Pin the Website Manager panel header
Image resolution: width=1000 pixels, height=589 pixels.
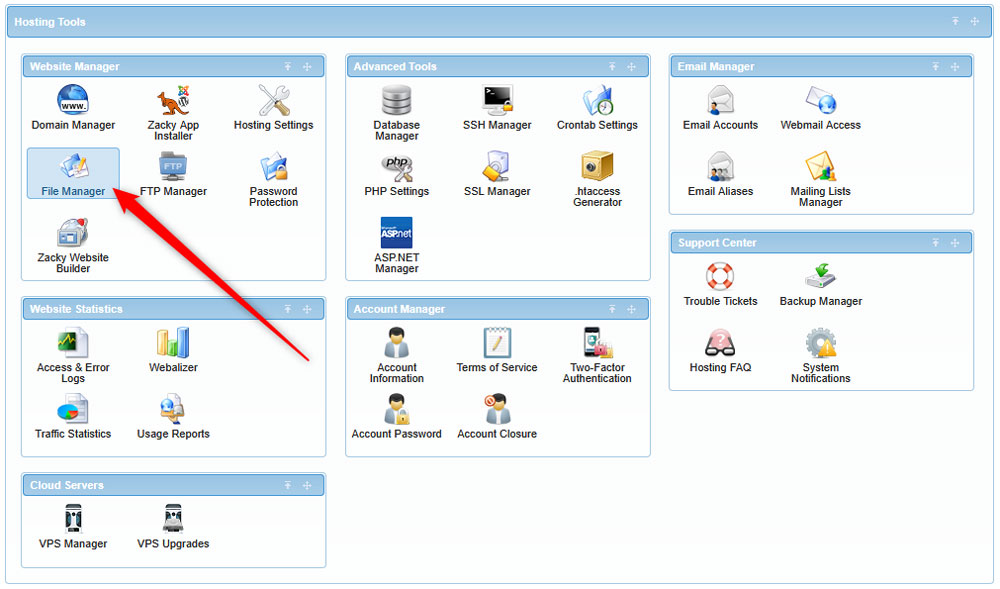coord(288,66)
